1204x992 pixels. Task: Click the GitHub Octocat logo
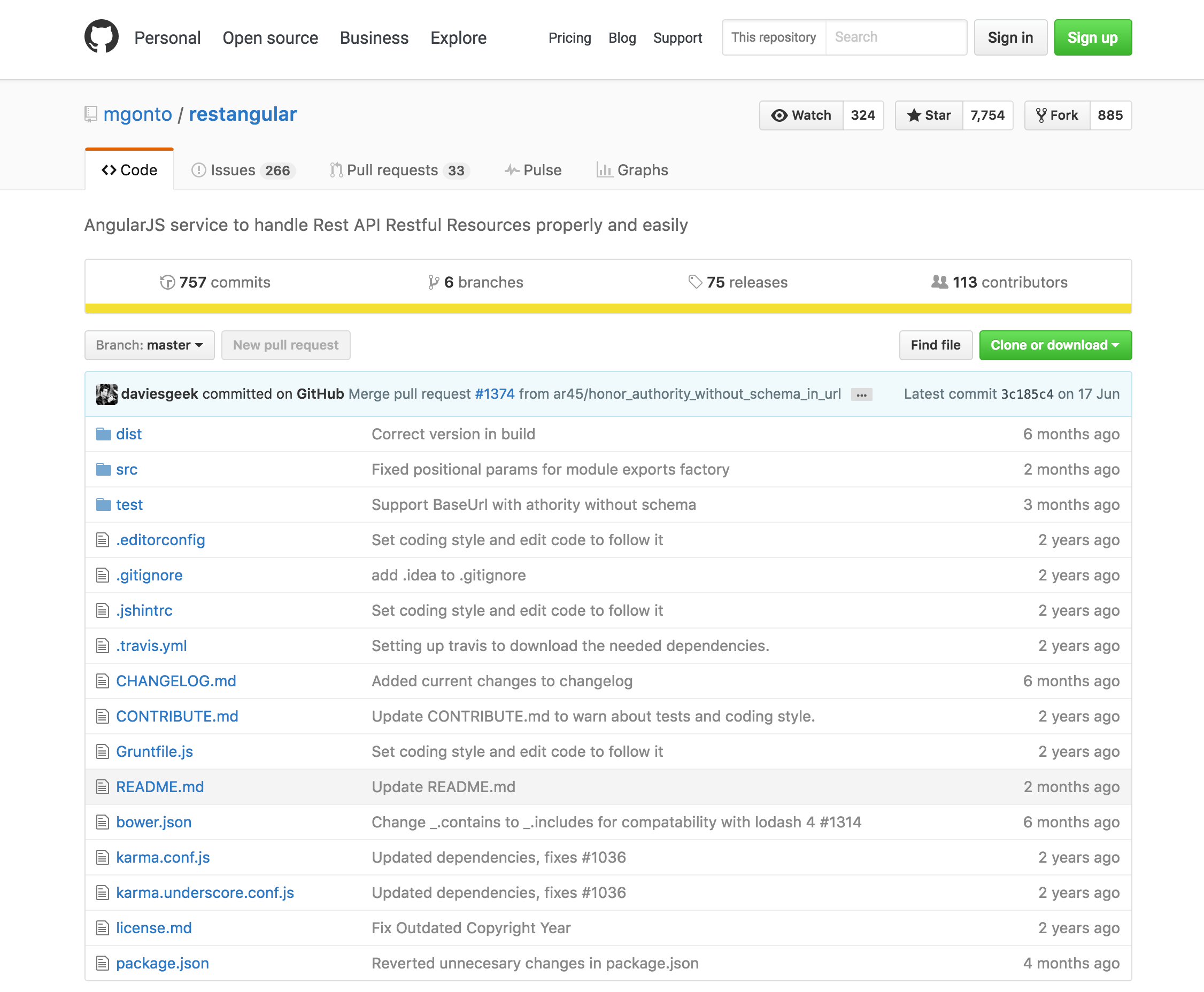pyautogui.click(x=102, y=37)
